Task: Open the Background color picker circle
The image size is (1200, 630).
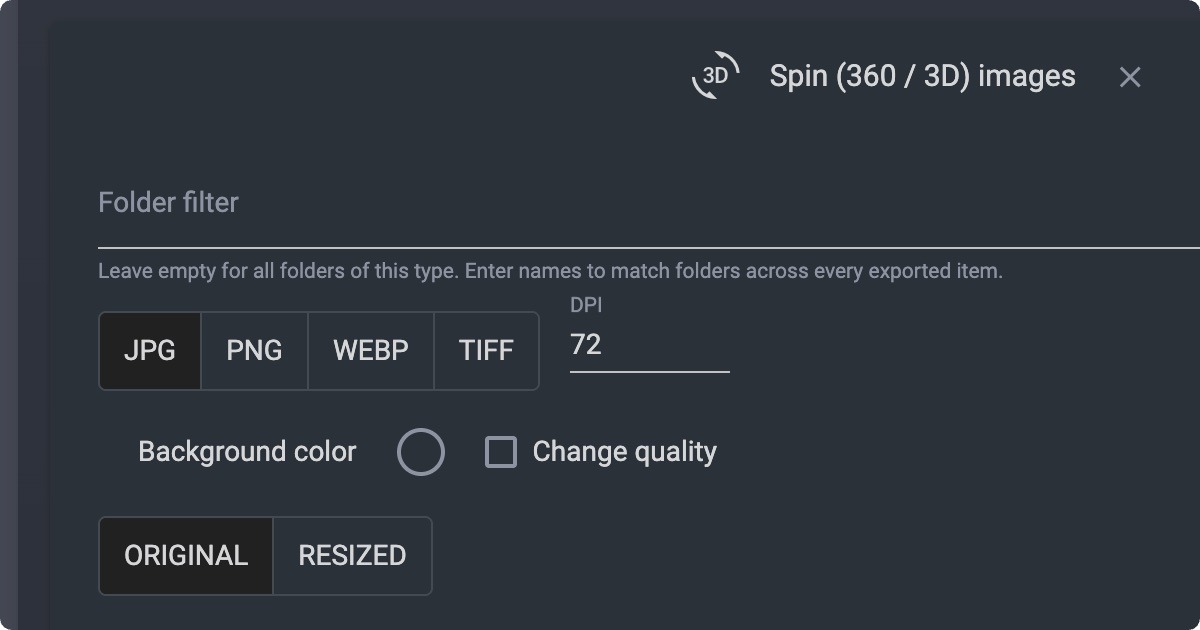Action: [x=421, y=452]
